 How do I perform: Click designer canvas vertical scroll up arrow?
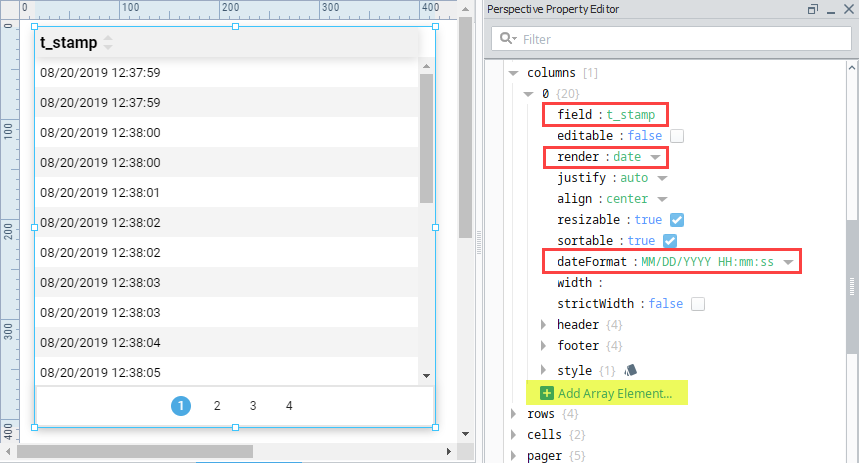tap(465, 9)
